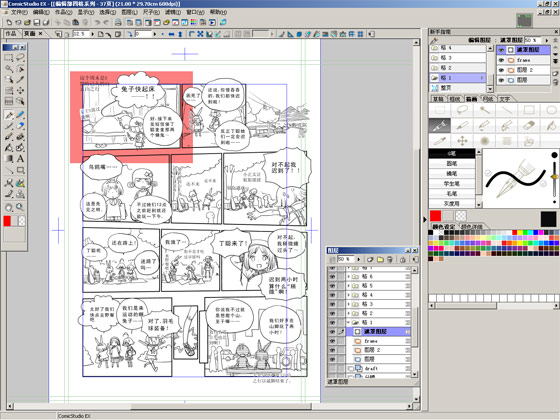Adjust the brush size slider handle
This screenshot has height=420, width=560.
tap(554, 177)
